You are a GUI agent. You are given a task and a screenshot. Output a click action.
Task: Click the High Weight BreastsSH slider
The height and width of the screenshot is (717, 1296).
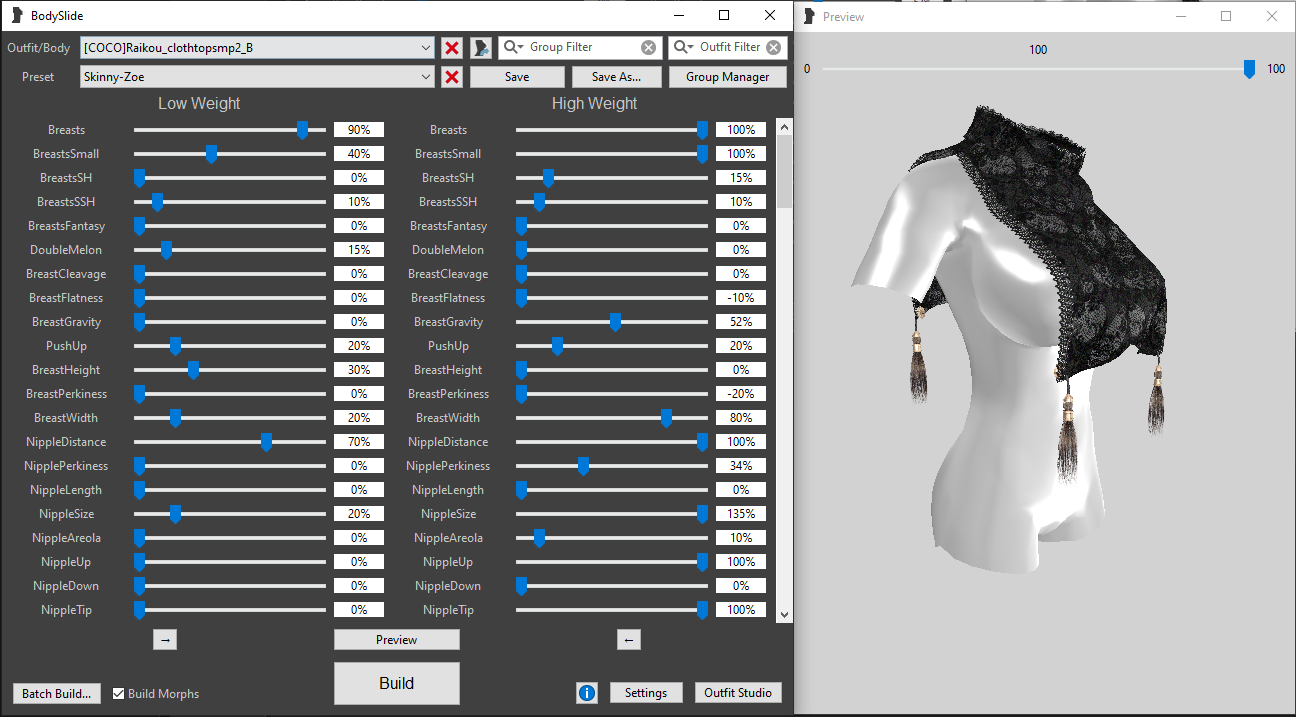click(612, 178)
